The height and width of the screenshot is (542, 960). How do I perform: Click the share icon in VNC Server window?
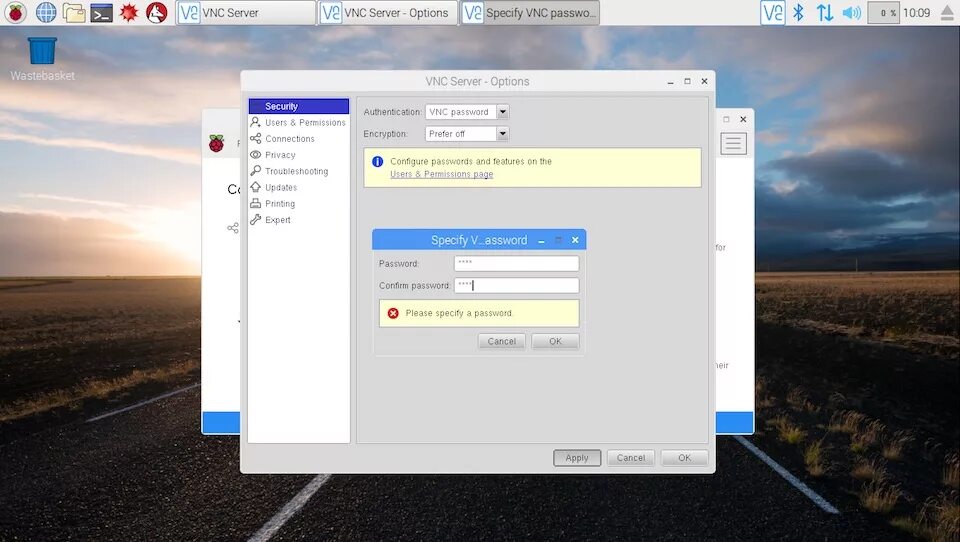(x=233, y=228)
